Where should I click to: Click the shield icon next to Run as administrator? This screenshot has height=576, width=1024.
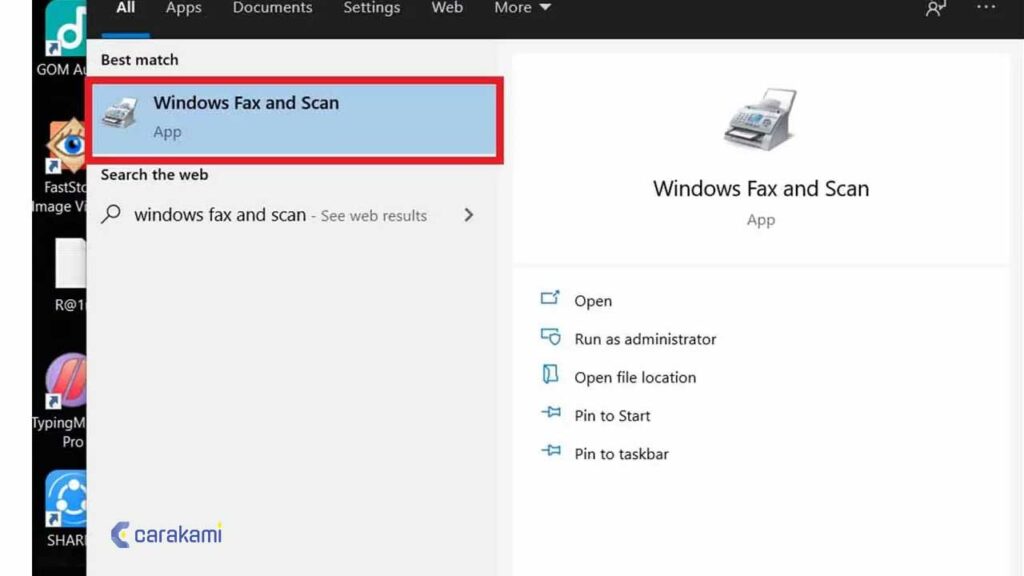click(x=551, y=338)
